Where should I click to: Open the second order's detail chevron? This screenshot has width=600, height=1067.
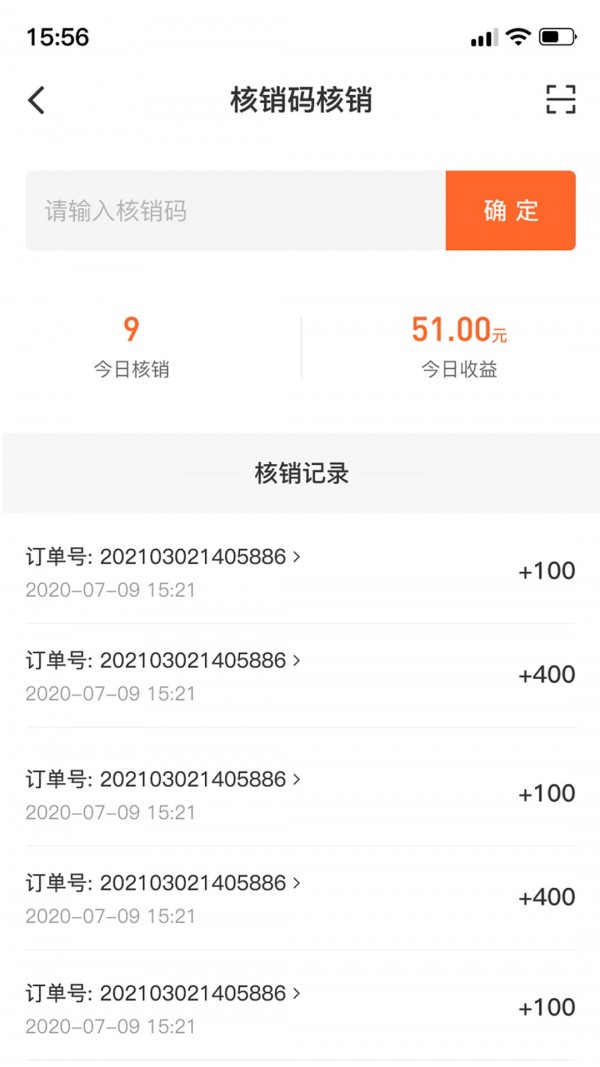tap(297, 661)
